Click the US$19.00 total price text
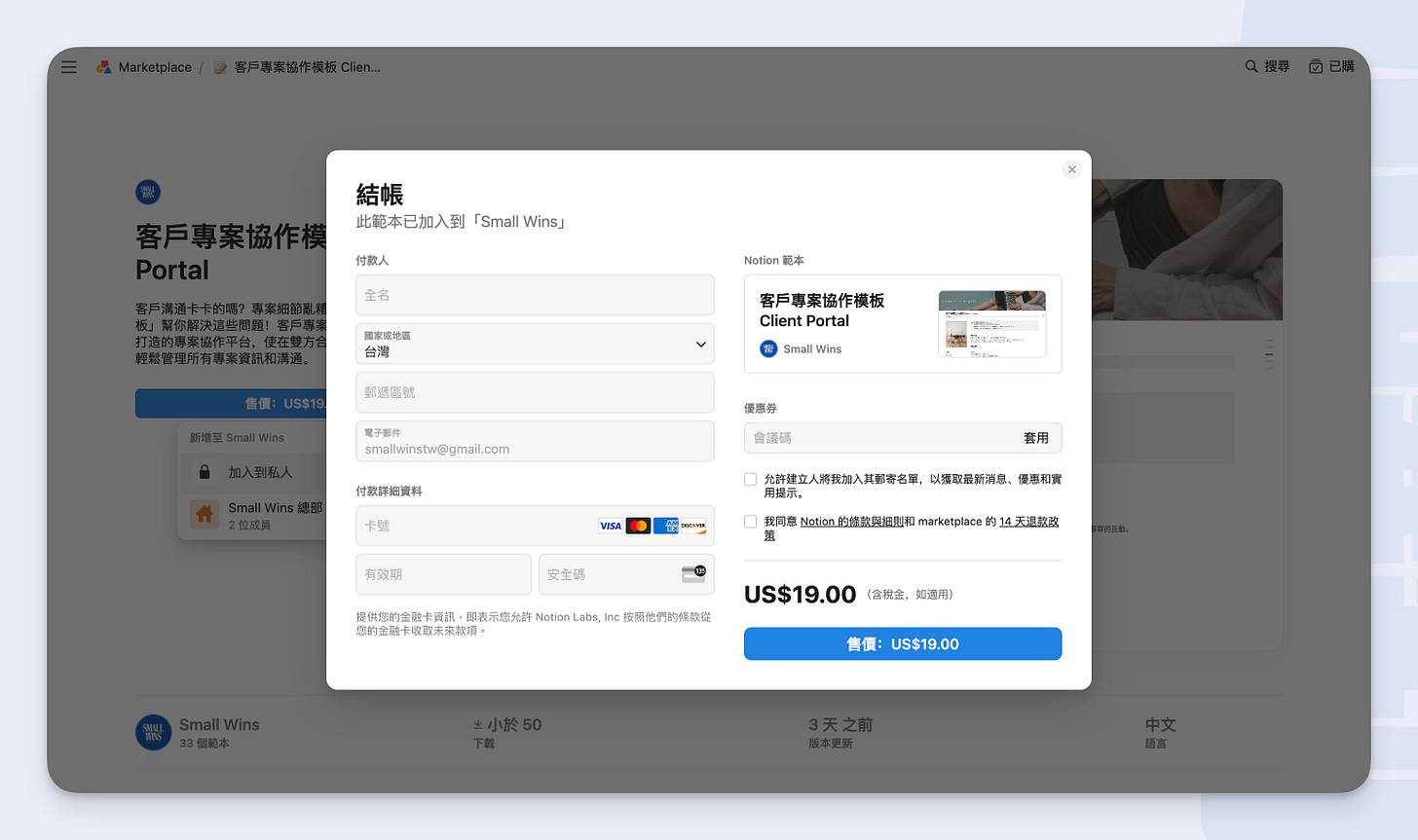This screenshot has height=840, width=1418. [x=800, y=594]
